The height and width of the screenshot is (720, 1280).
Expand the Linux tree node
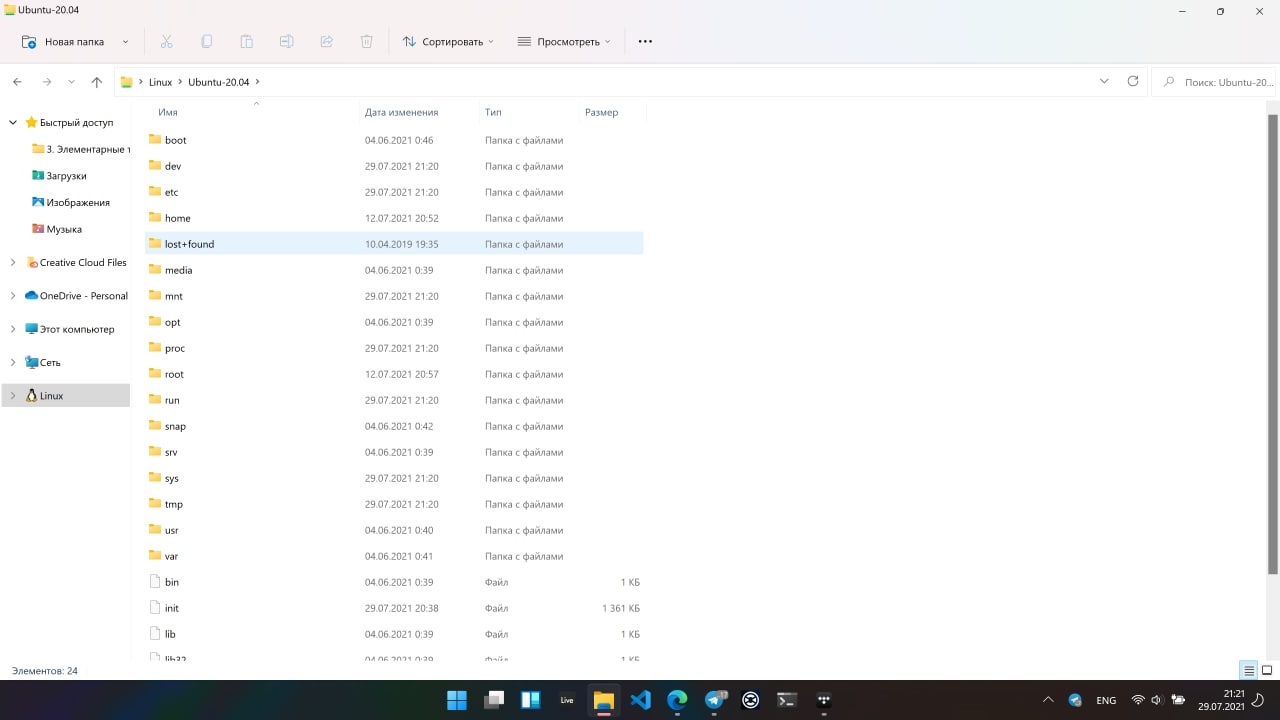(13, 396)
